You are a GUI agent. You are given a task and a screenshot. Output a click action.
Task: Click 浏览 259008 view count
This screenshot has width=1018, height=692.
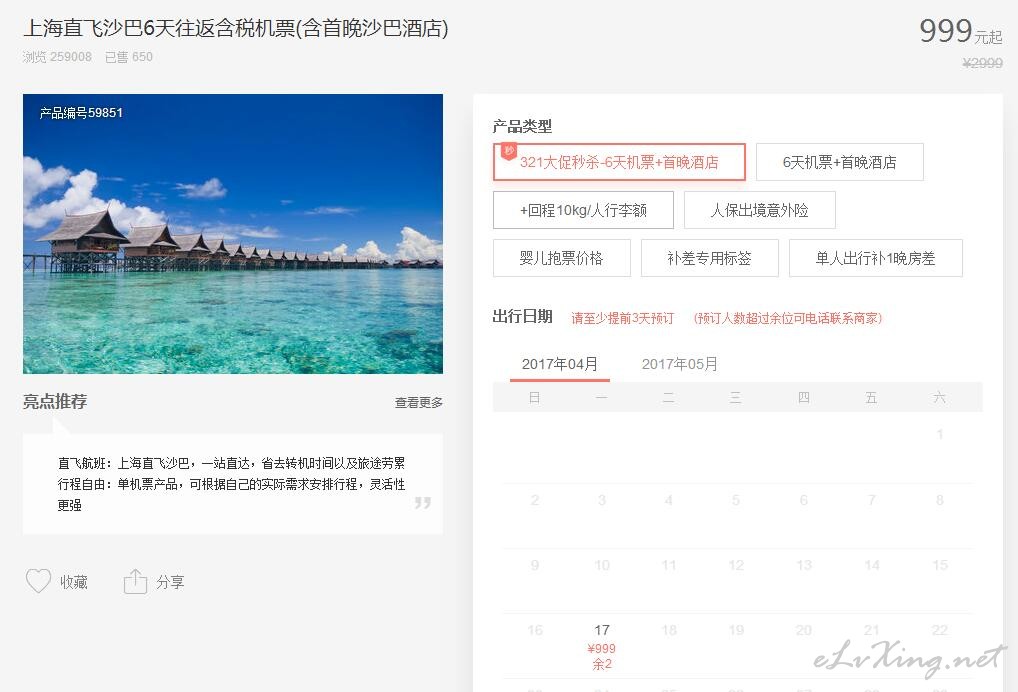click(57, 57)
